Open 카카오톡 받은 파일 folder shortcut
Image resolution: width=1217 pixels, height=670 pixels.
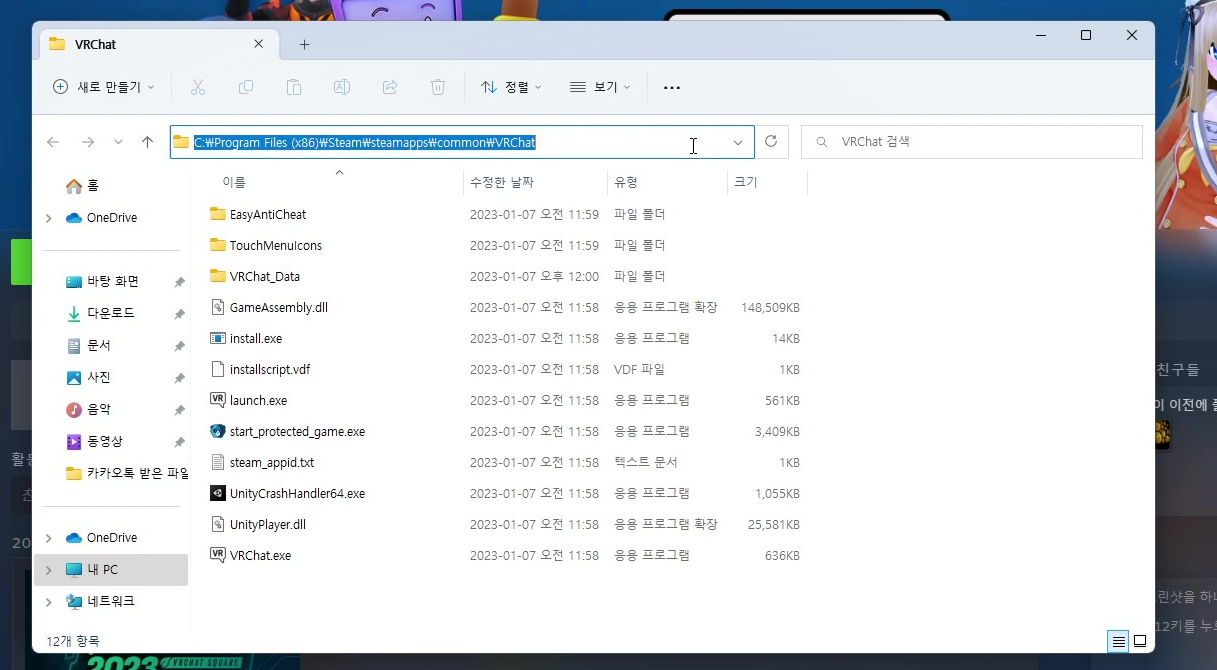(x=126, y=474)
